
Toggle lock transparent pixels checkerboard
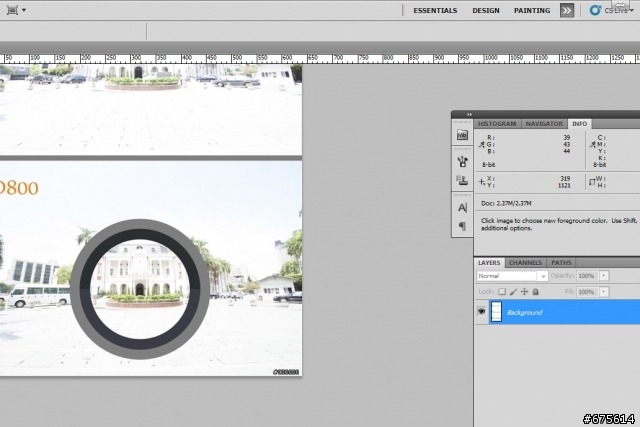point(502,291)
